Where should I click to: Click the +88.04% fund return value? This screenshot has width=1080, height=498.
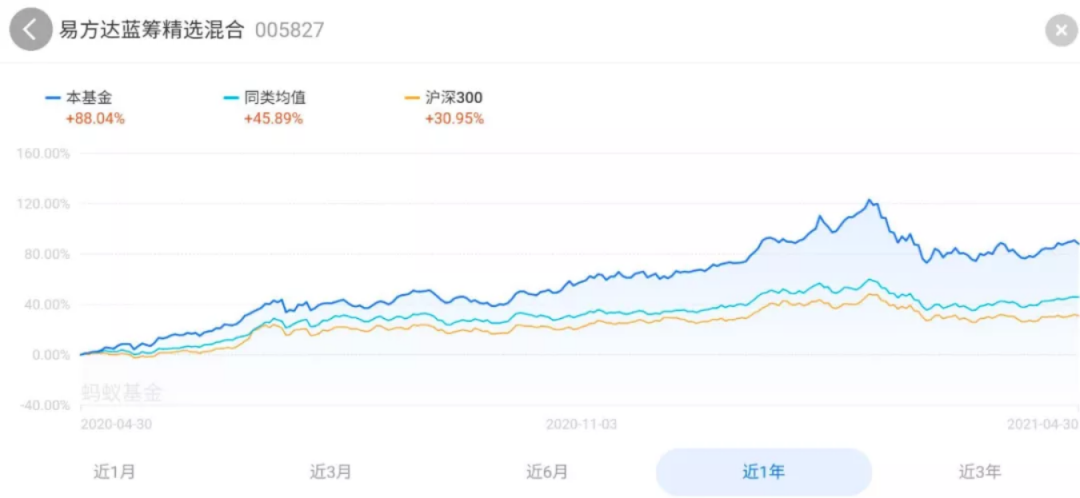(94, 119)
